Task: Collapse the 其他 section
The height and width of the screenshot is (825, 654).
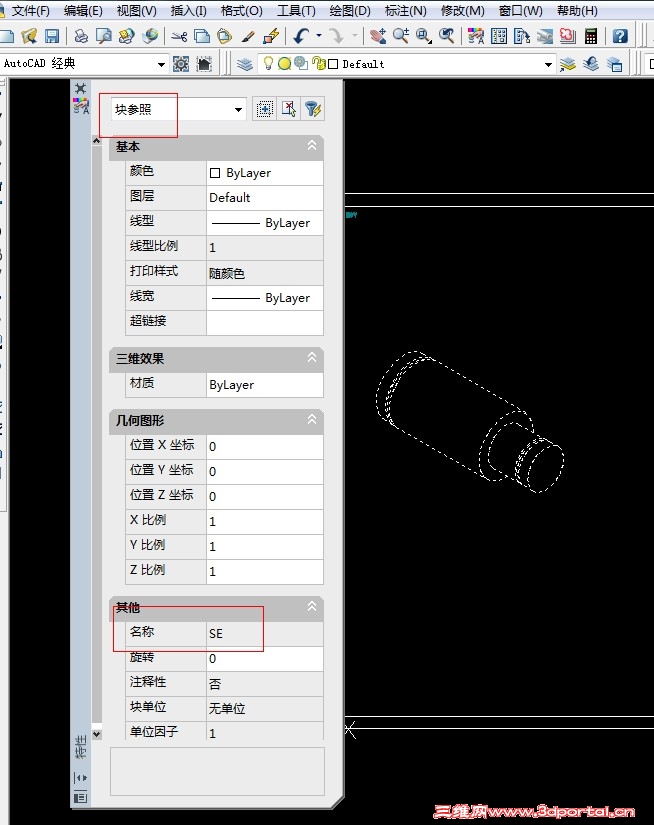Action: click(x=311, y=606)
